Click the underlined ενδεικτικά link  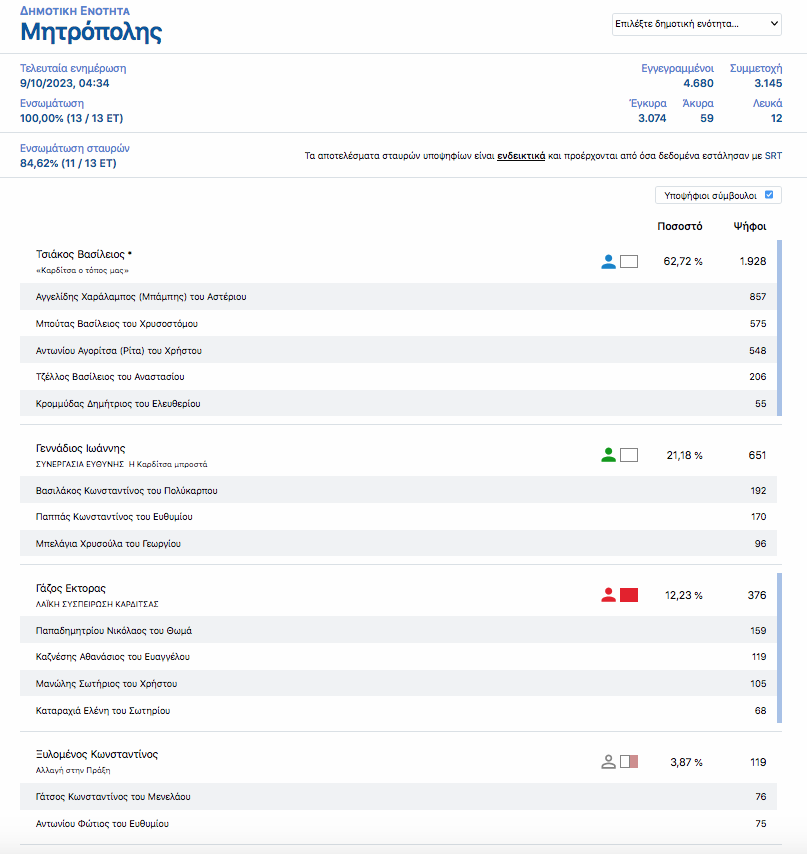click(x=521, y=156)
